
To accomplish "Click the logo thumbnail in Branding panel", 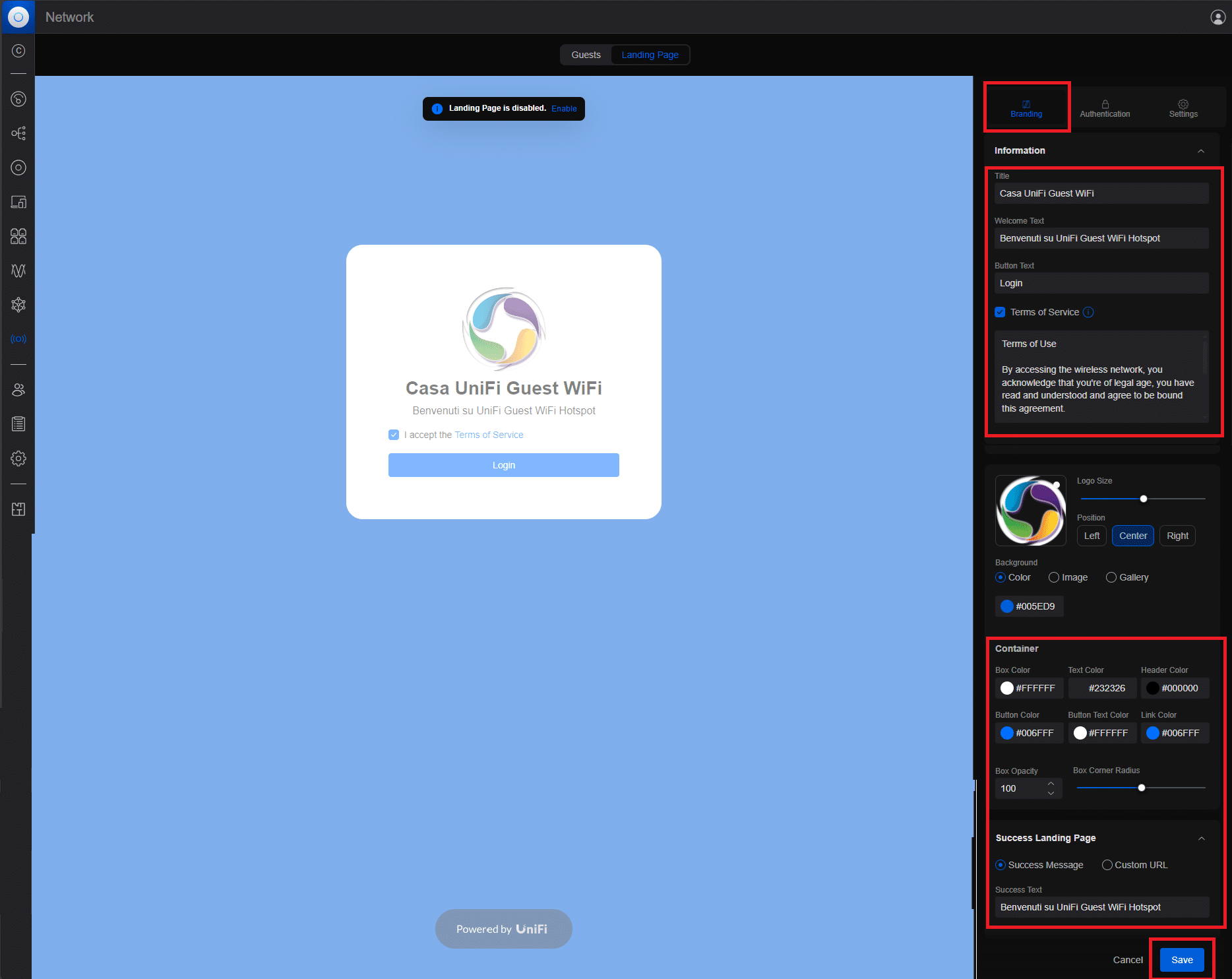I will (1030, 511).
